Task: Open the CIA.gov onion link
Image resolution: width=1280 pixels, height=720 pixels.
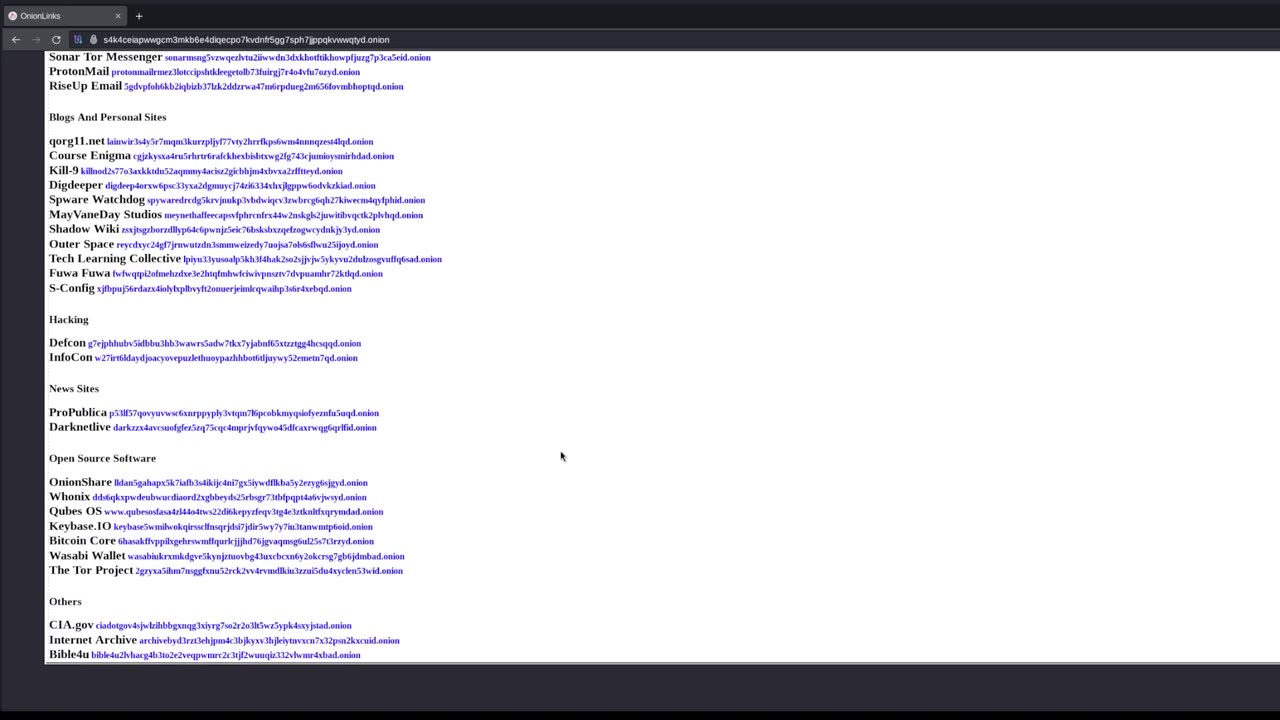Action: click(x=224, y=626)
